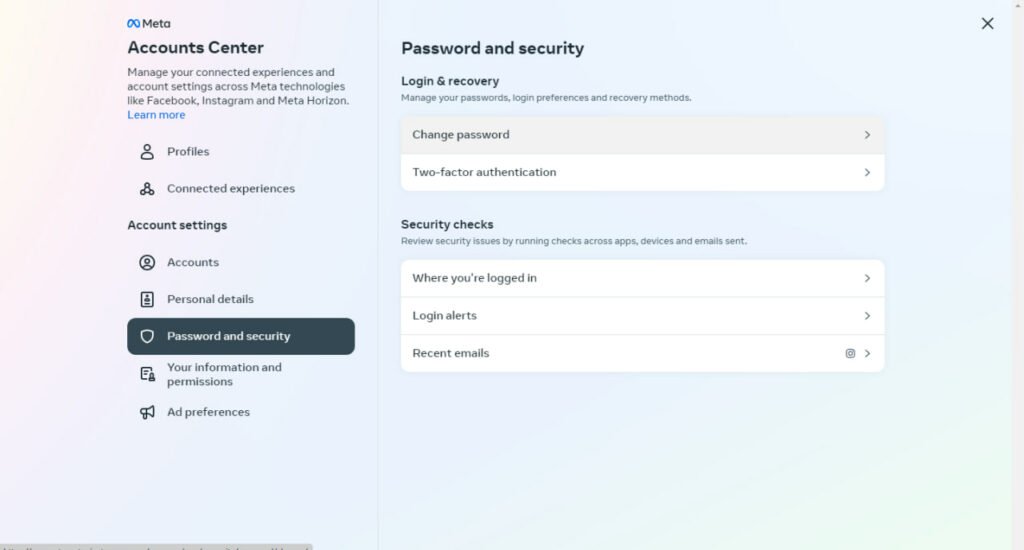Screen dimensions: 1024x550
Task: Click the Personal details ID icon
Action: point(147,299)
